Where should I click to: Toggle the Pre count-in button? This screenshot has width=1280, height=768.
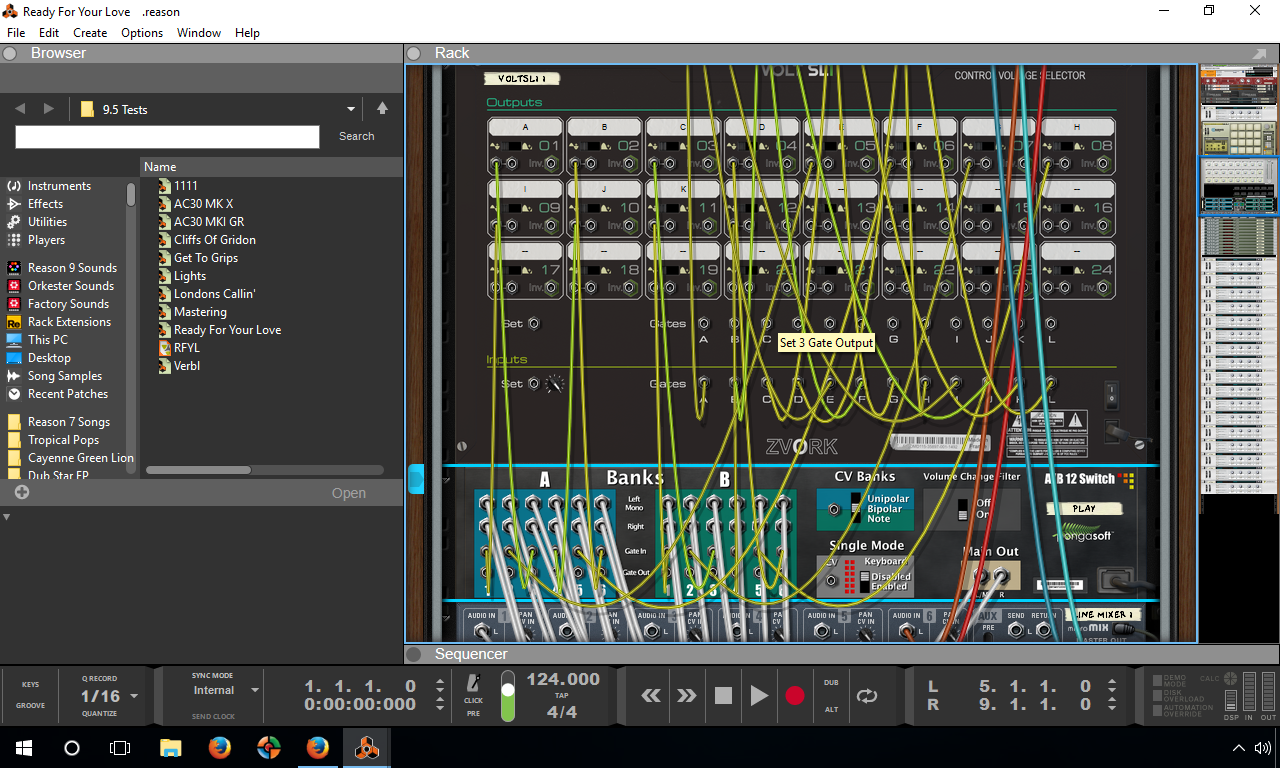(473, 713)
